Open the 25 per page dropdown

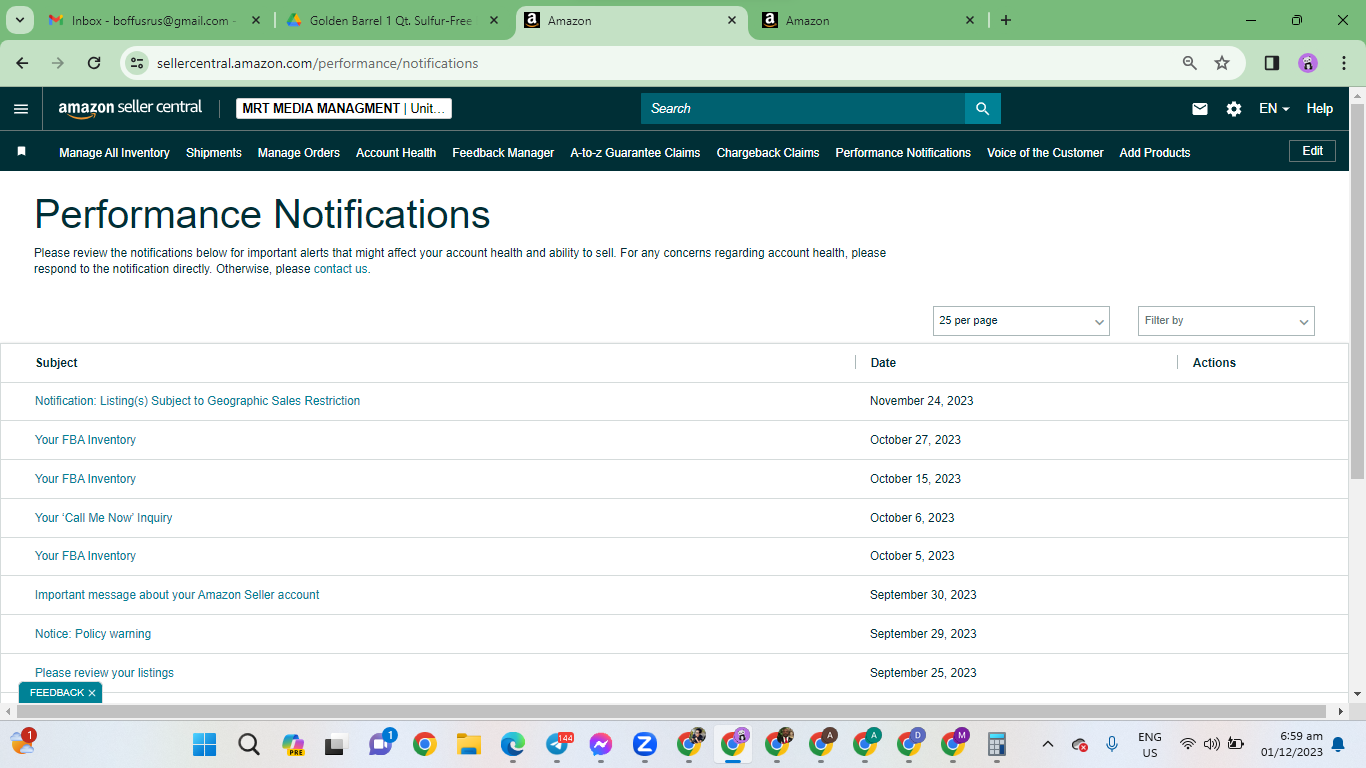[x=1021, y=321]
